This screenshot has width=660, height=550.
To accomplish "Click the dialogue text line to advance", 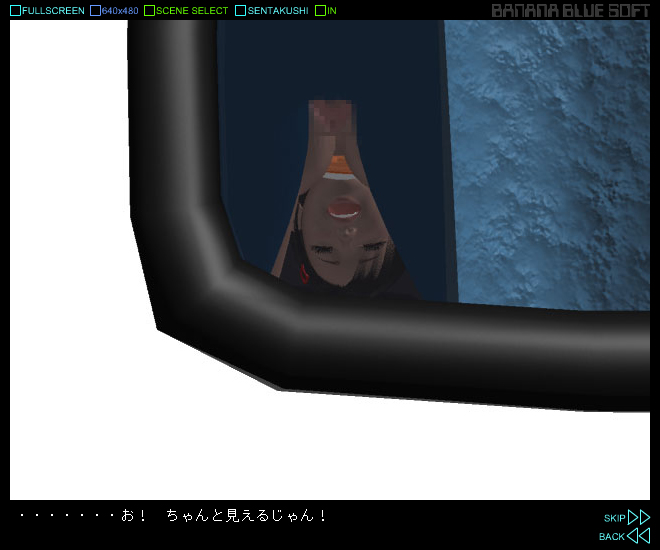I will 173,515.
